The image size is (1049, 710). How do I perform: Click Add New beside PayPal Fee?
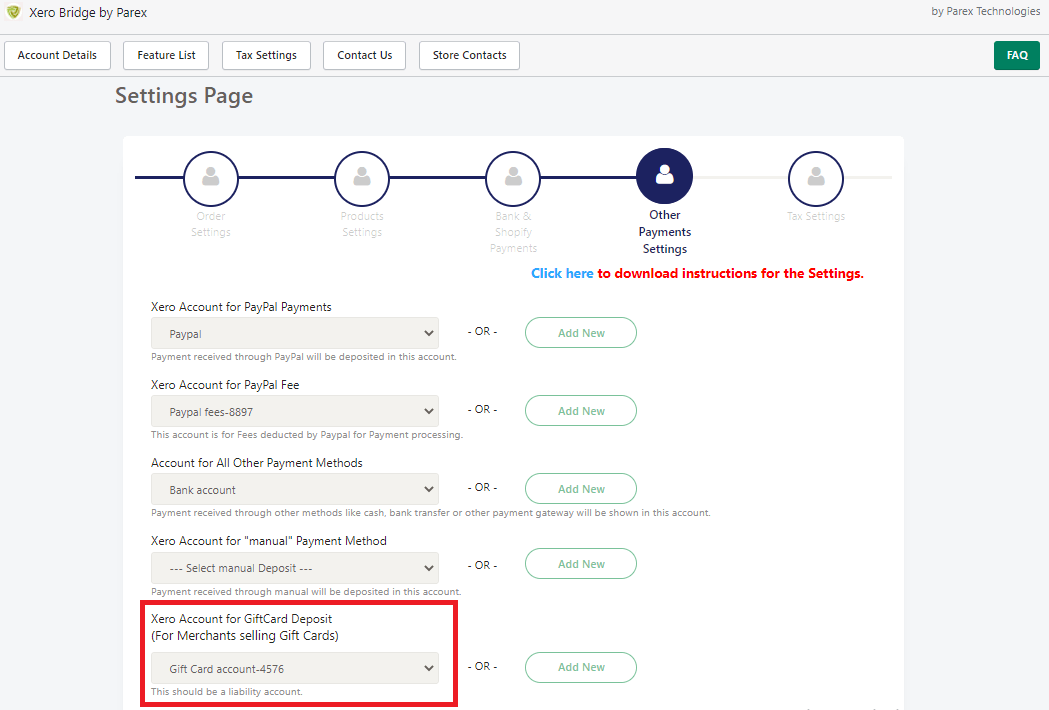[x=580, y=410]
